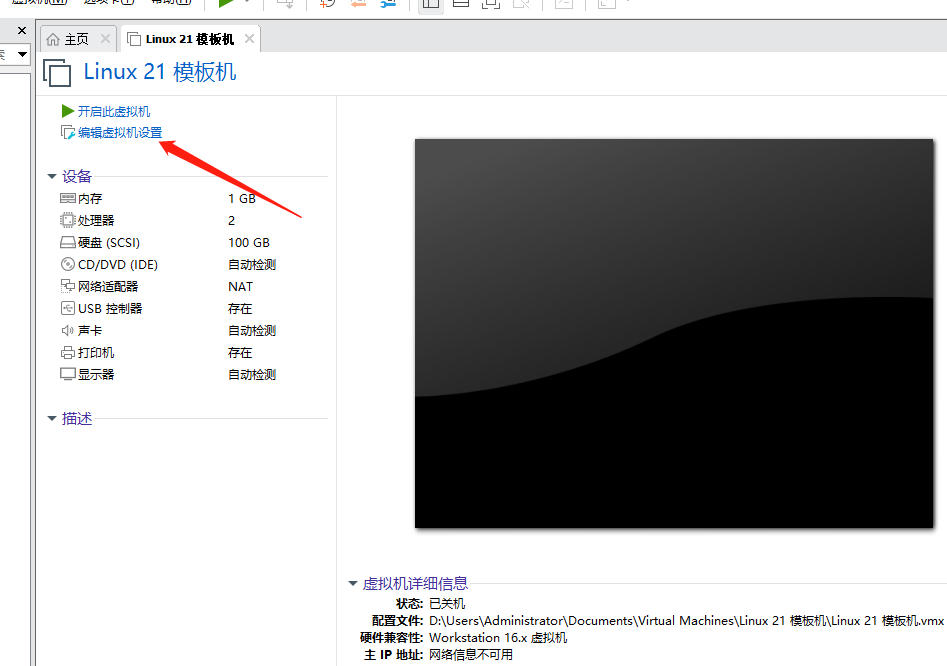The width and height of the screenshot is (947, 666).
Task: Collapse the 设备 section
Action: (52, 176)
